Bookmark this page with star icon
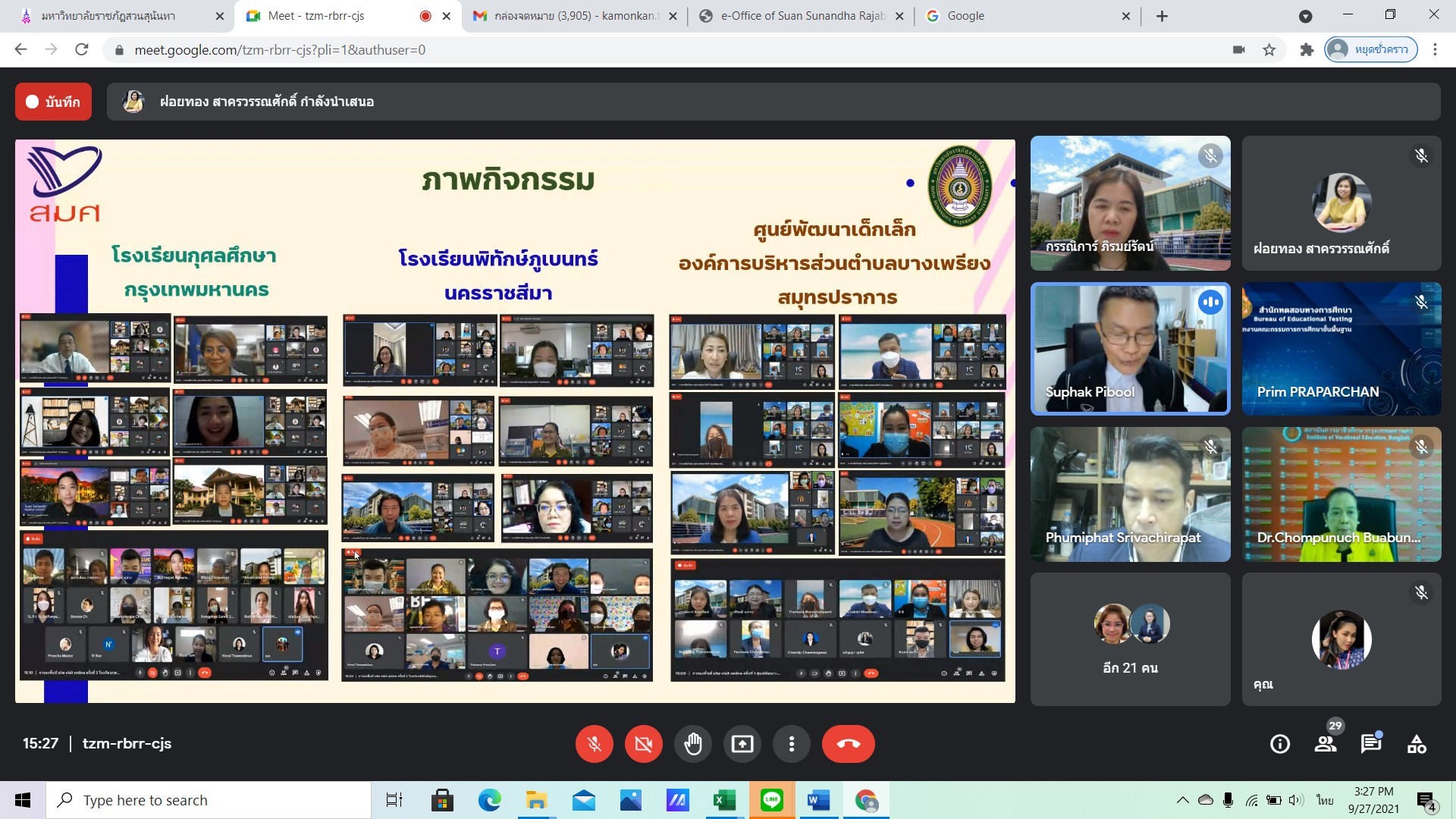This screenshot has height=819, width=1456. [x=1269, y=50]
